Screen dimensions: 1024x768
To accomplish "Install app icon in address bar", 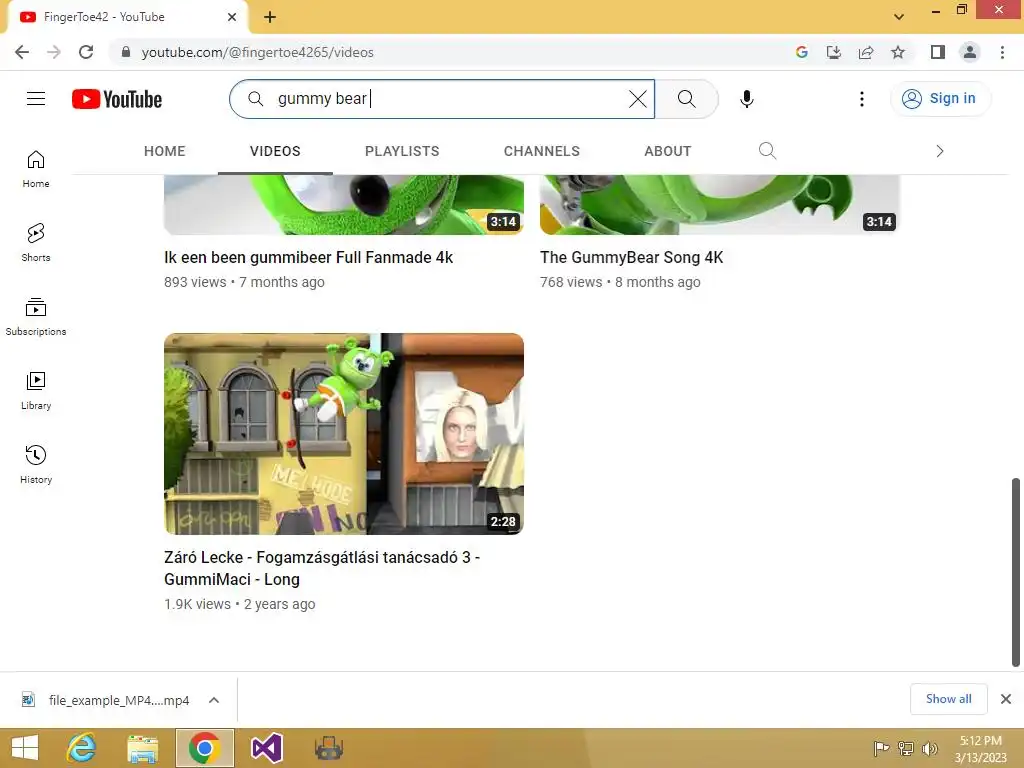I will (833, 52).
